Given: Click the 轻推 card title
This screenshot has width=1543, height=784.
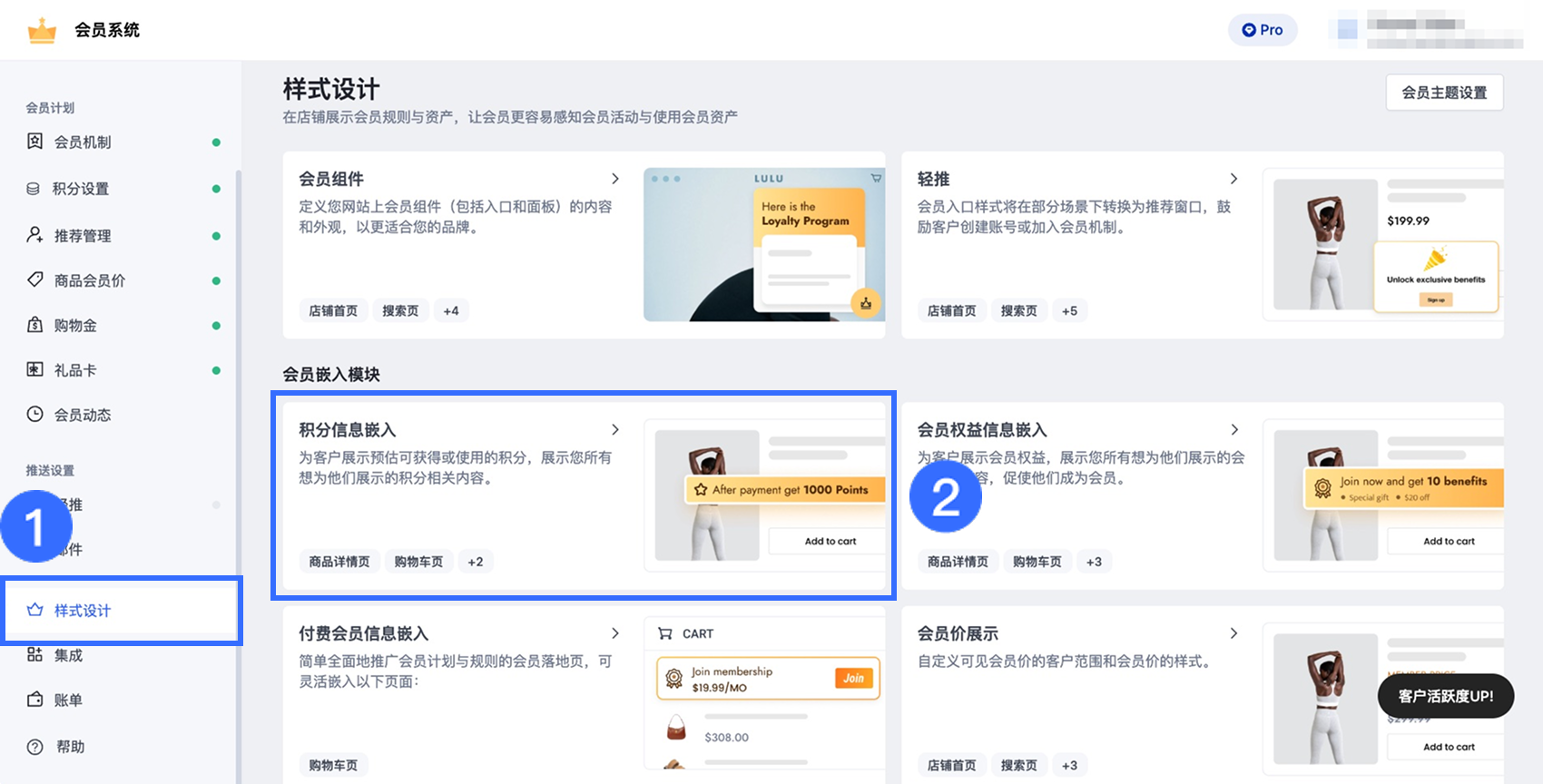Looking at the screenshot, I should [x=934, y=179].
